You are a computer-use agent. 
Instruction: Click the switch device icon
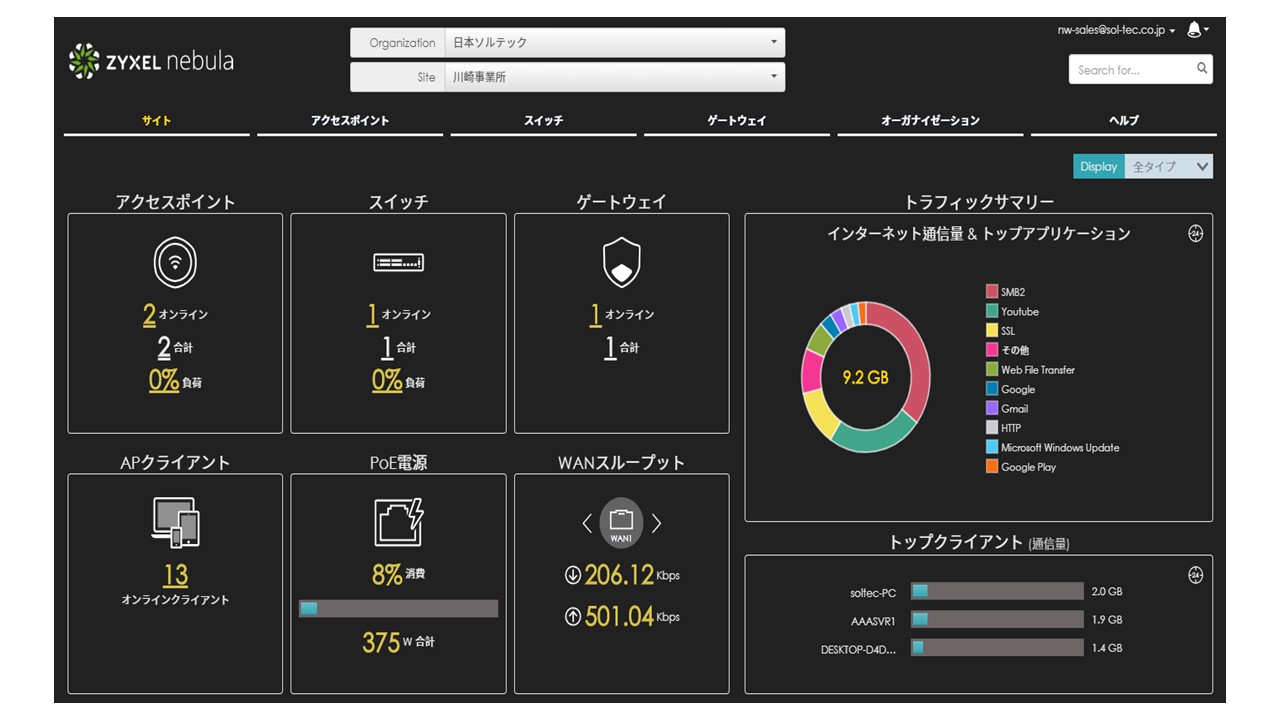(398, 263)
